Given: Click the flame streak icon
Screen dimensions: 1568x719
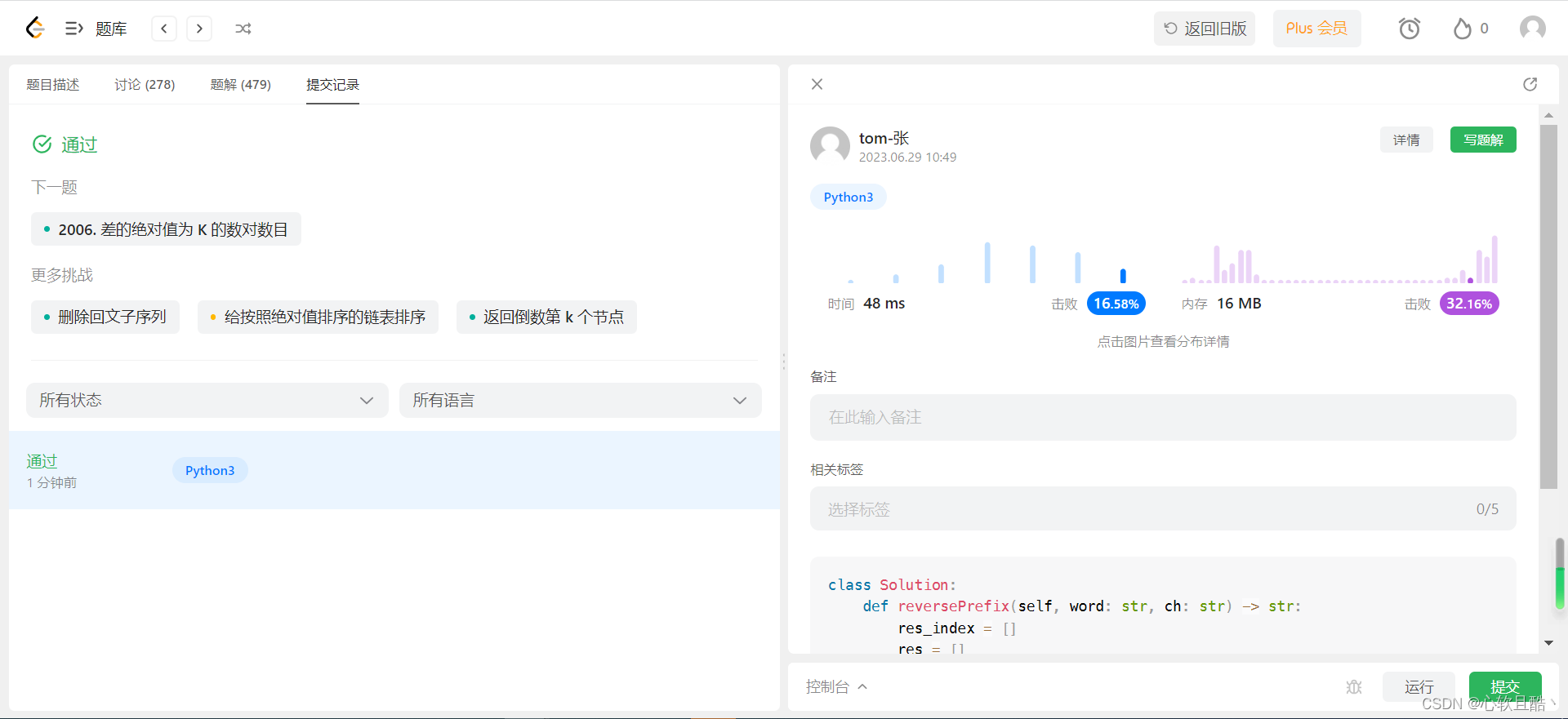Looking at the screenshot, I should pyautogui.click(x=1462, y=29).
